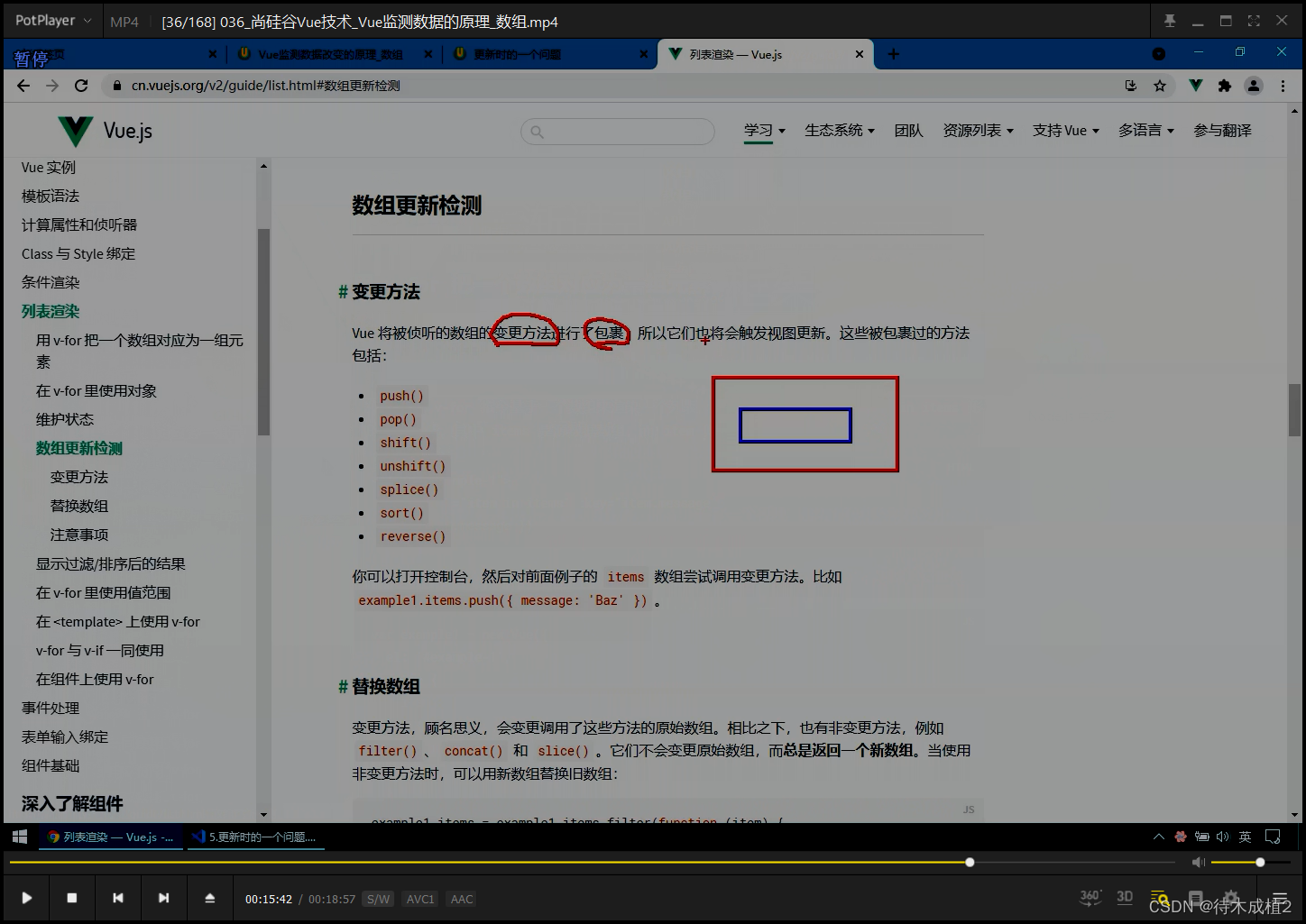Toggle PotPlayer fullscreen mode
The image size is (1306, 924).
pos(1254,21)
